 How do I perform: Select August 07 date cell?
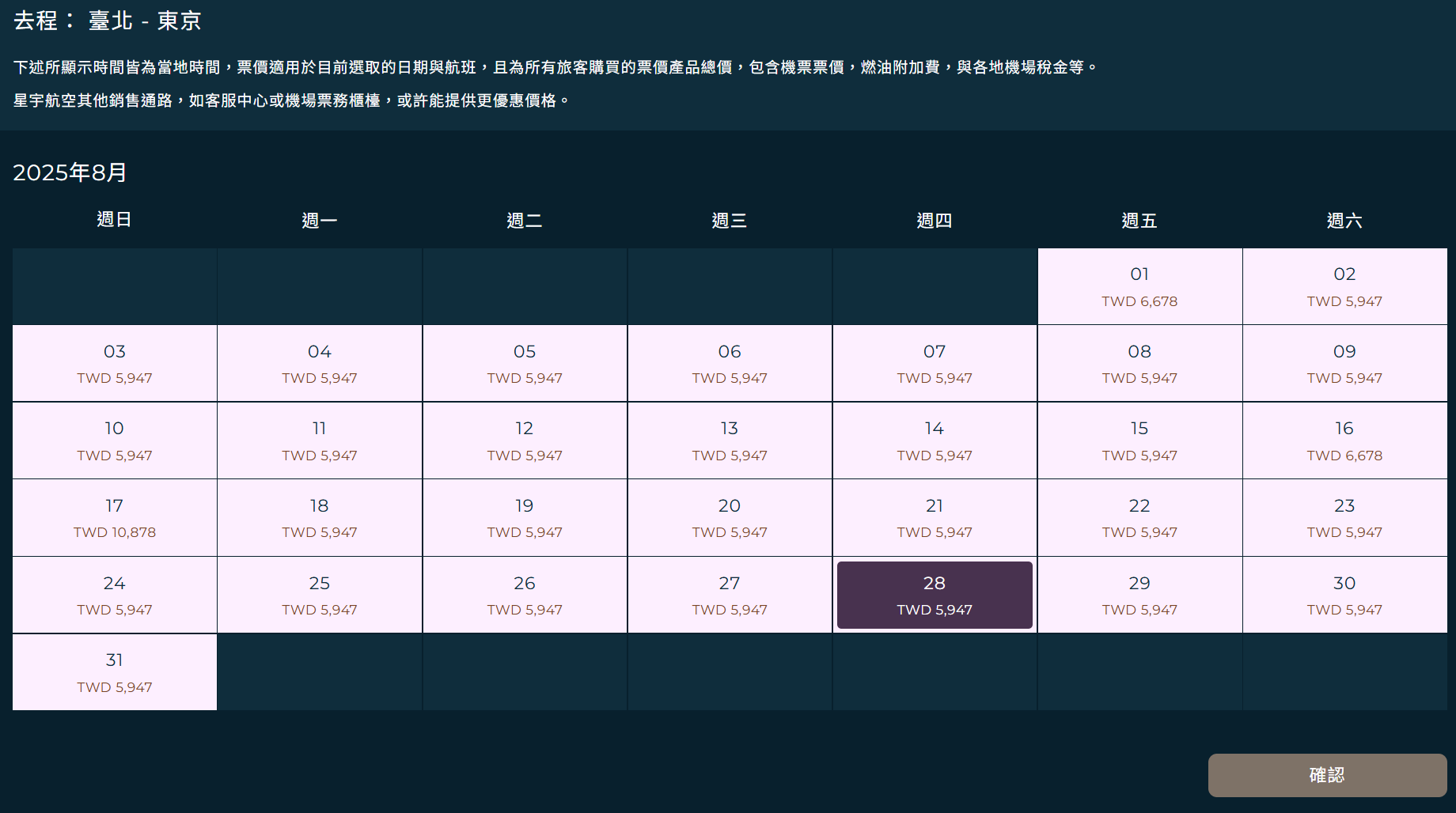point(935,364)
